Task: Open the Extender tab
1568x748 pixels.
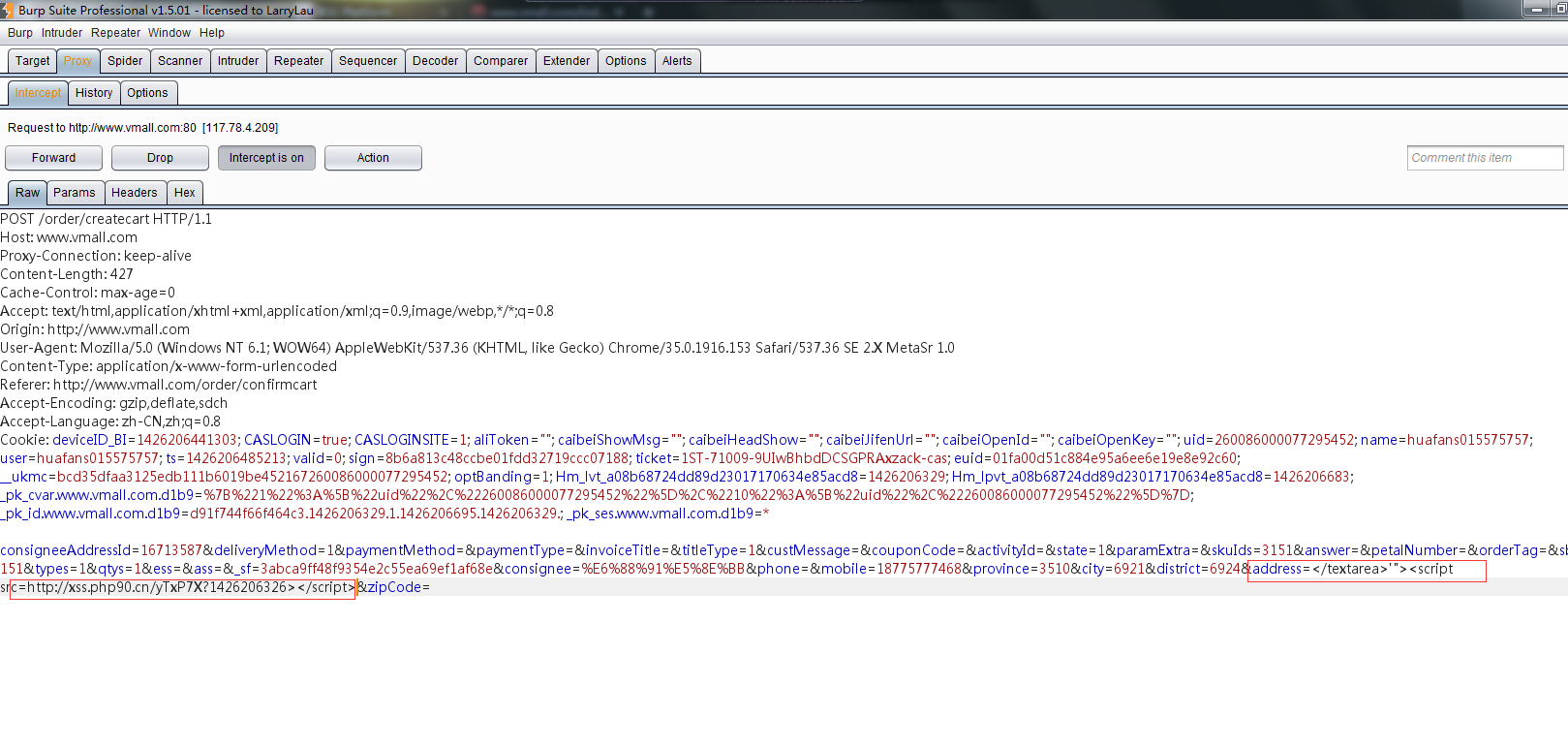Action: [567, 61]
